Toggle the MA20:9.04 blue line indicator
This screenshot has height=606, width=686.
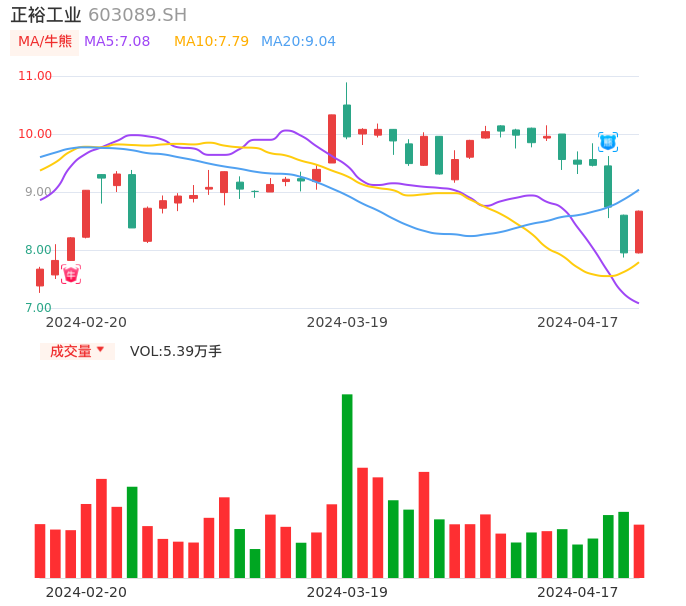tap(298, 41)
